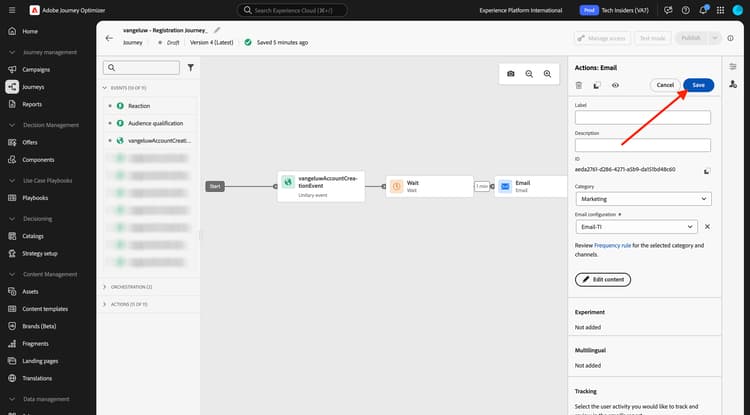750x415 pixels.
Task: Save the Email action
Action: 698,85
